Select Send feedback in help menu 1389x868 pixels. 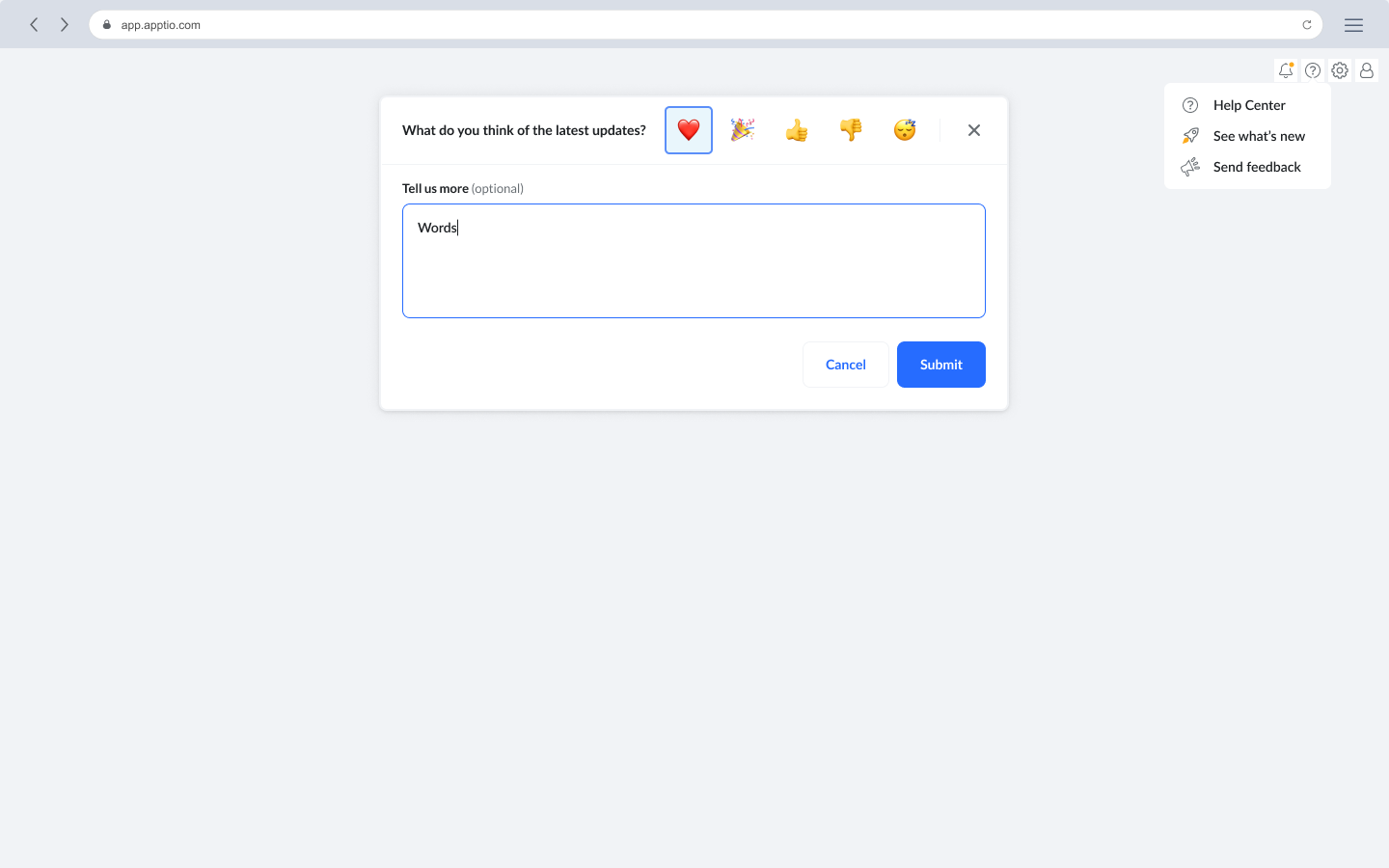(1256, 167)
